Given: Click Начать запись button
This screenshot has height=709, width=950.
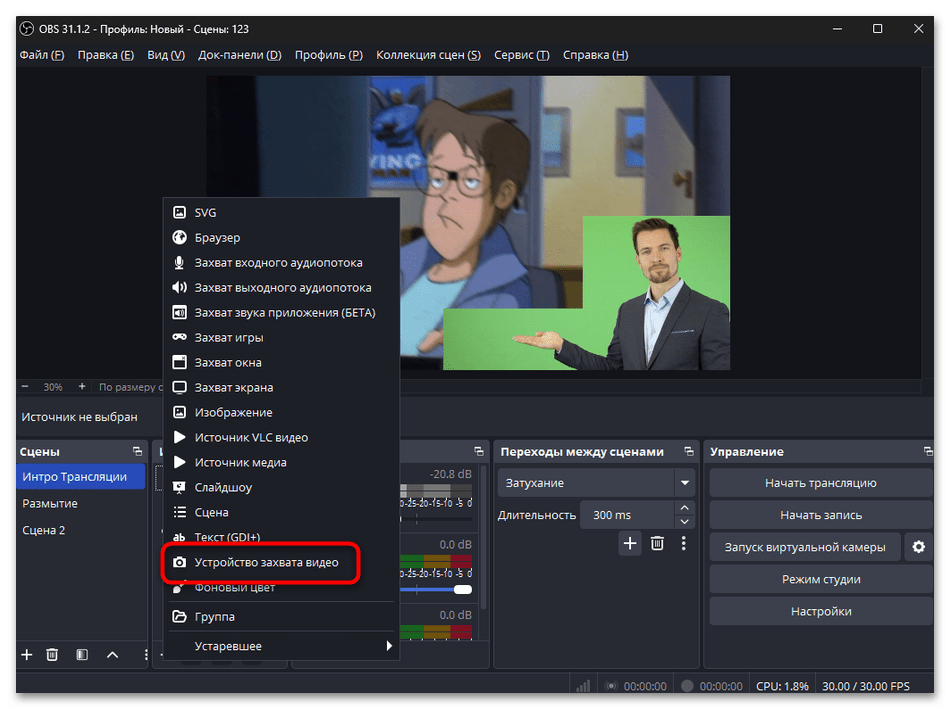Looking at the screenshot, I should pos(821,515).
